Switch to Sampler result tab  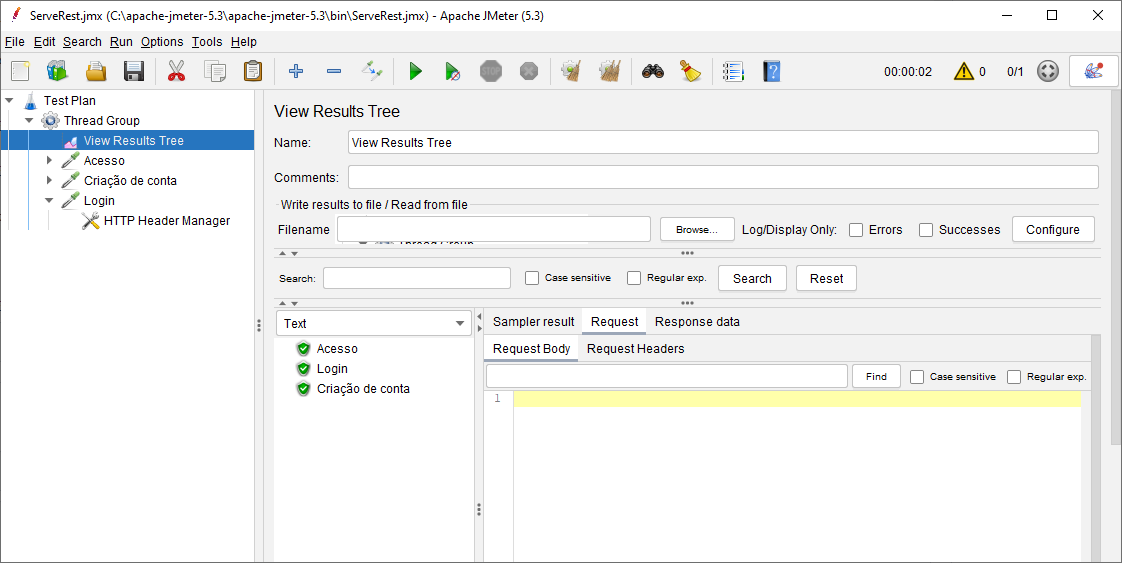(x=534, y=322)
